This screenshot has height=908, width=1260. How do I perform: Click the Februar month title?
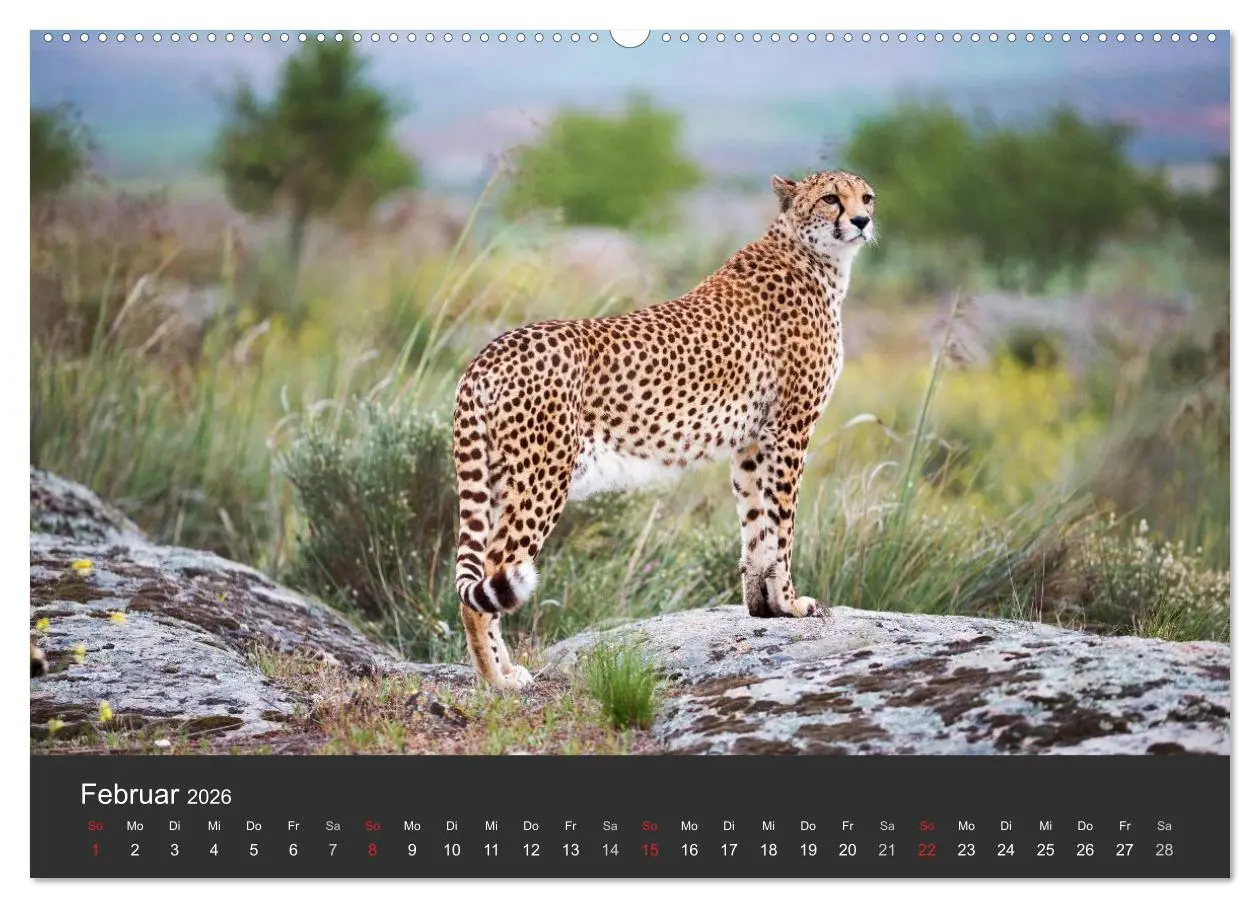(x=131, y=794)
